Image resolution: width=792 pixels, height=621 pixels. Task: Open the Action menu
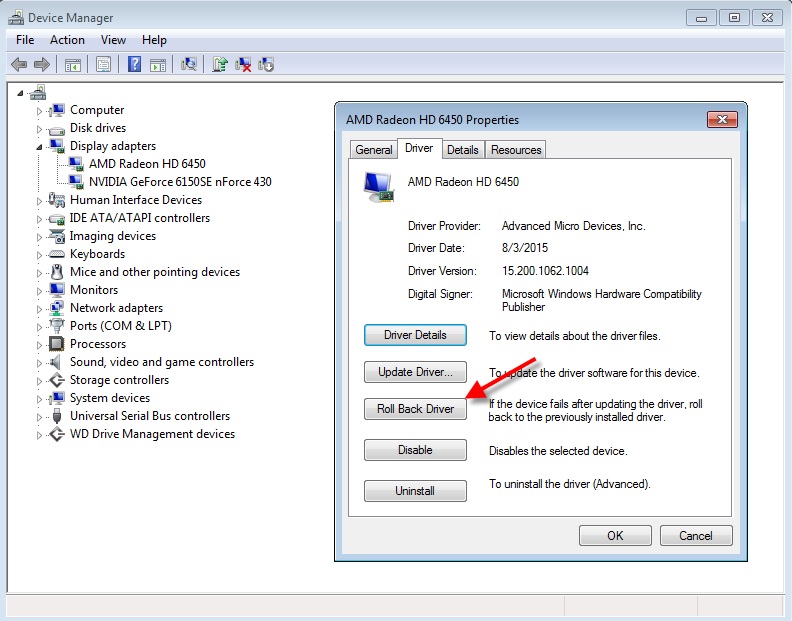[67, 40]
